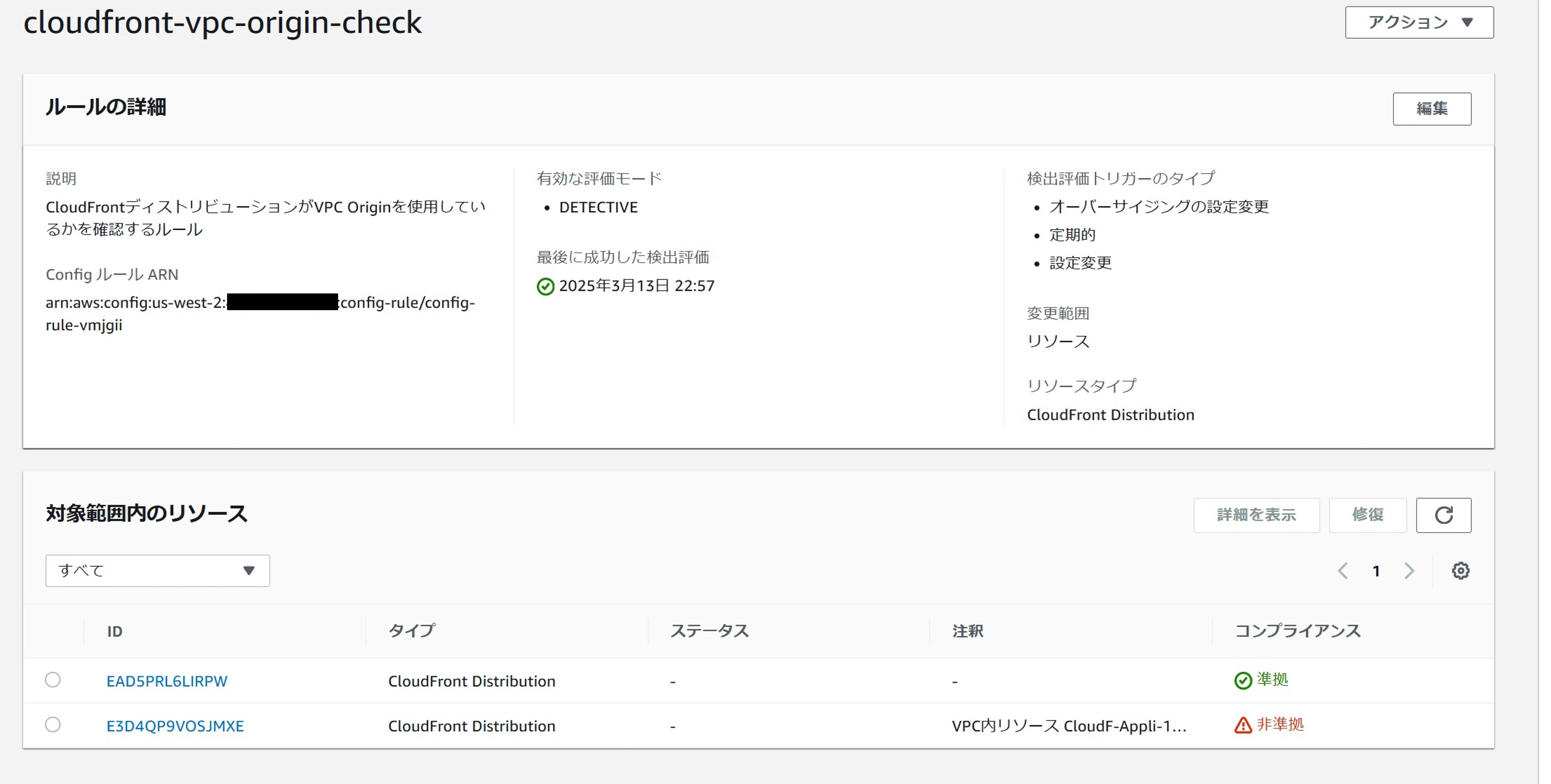Go to next page of resources
1551x784 pixels.
(x=1409, y=571)
